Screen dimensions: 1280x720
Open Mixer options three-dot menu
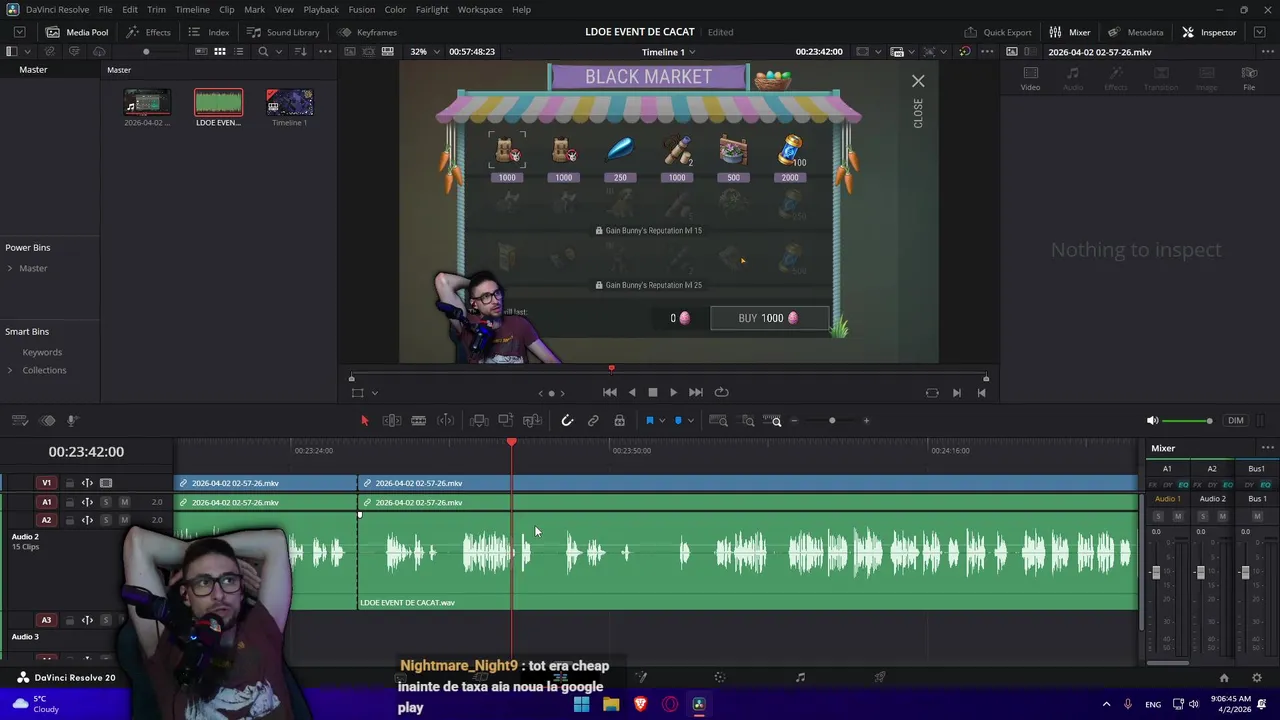pyautogui.click(x=1267, y=448)
